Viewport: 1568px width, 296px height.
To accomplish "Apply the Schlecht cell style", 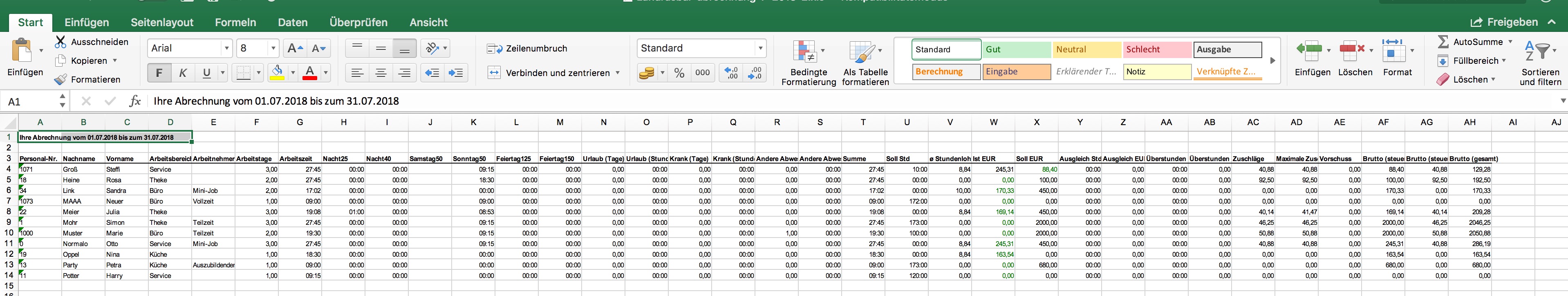I will (1157, 50).
